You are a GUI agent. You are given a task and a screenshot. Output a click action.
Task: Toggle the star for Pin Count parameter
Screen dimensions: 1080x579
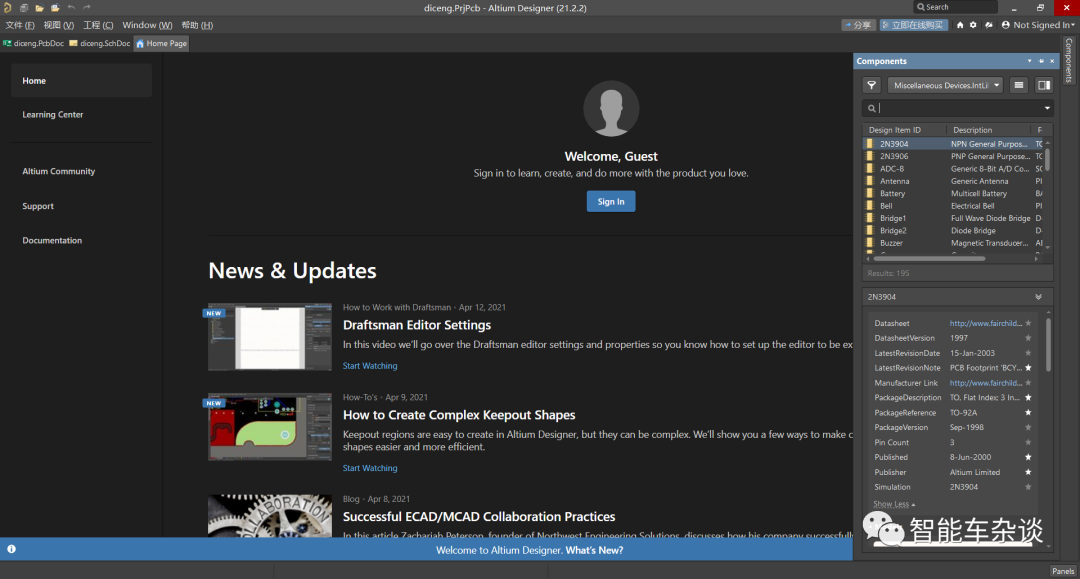click(x=1028, y=443)
